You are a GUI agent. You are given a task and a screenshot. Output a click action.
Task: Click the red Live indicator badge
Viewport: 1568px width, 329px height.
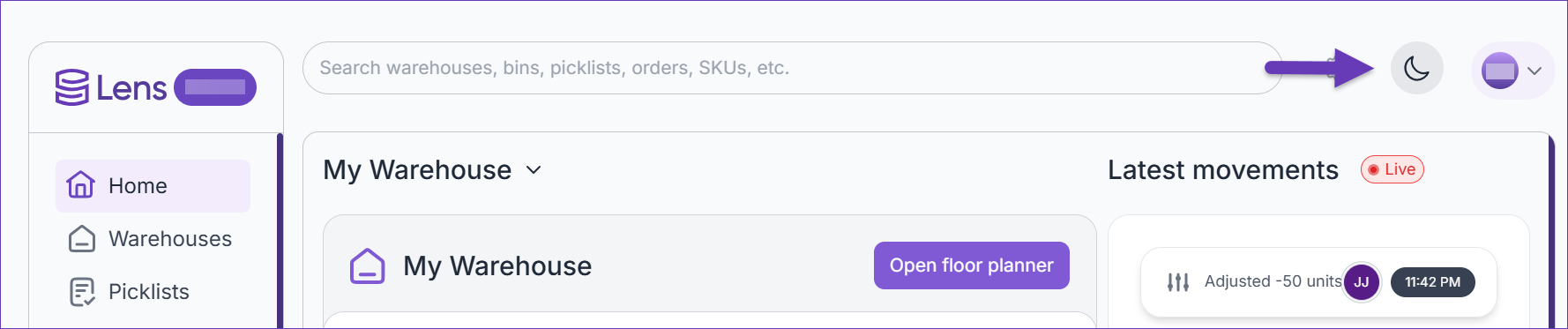coord(1393,169)
